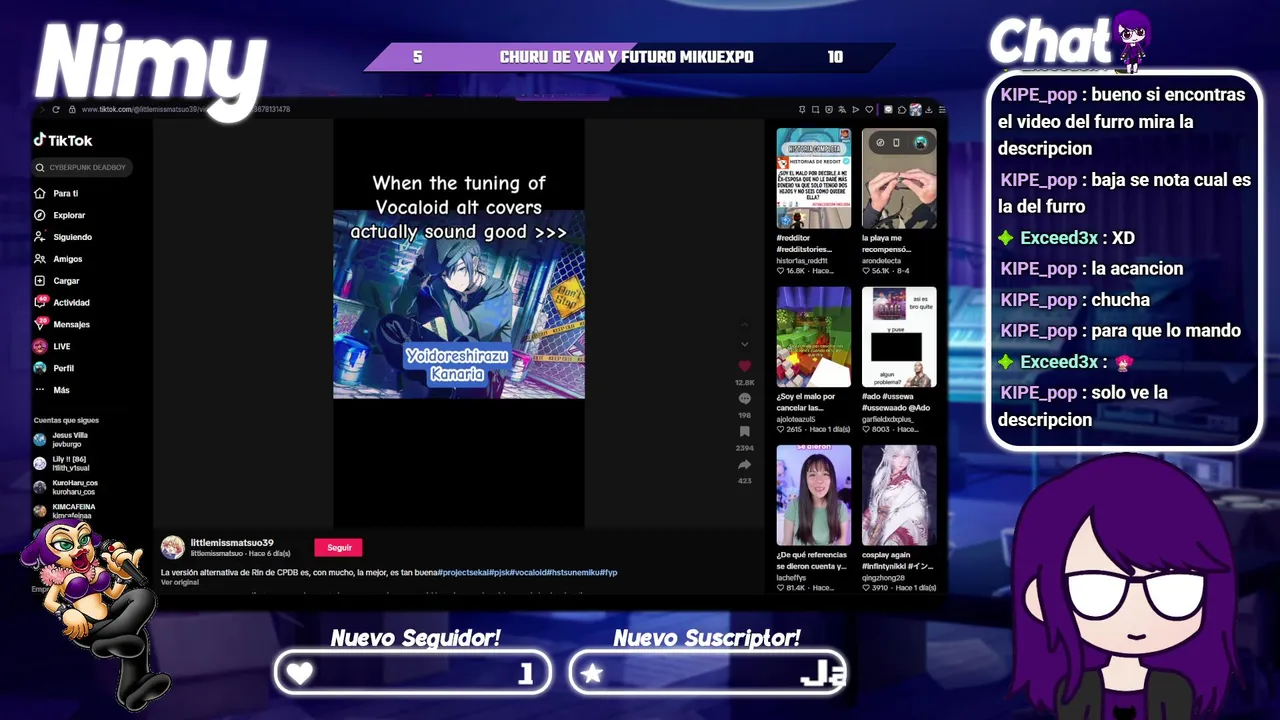This screenshot has height=720, width=1280.
Task: Click the search magnifier icon
Action: click(40, 167)
